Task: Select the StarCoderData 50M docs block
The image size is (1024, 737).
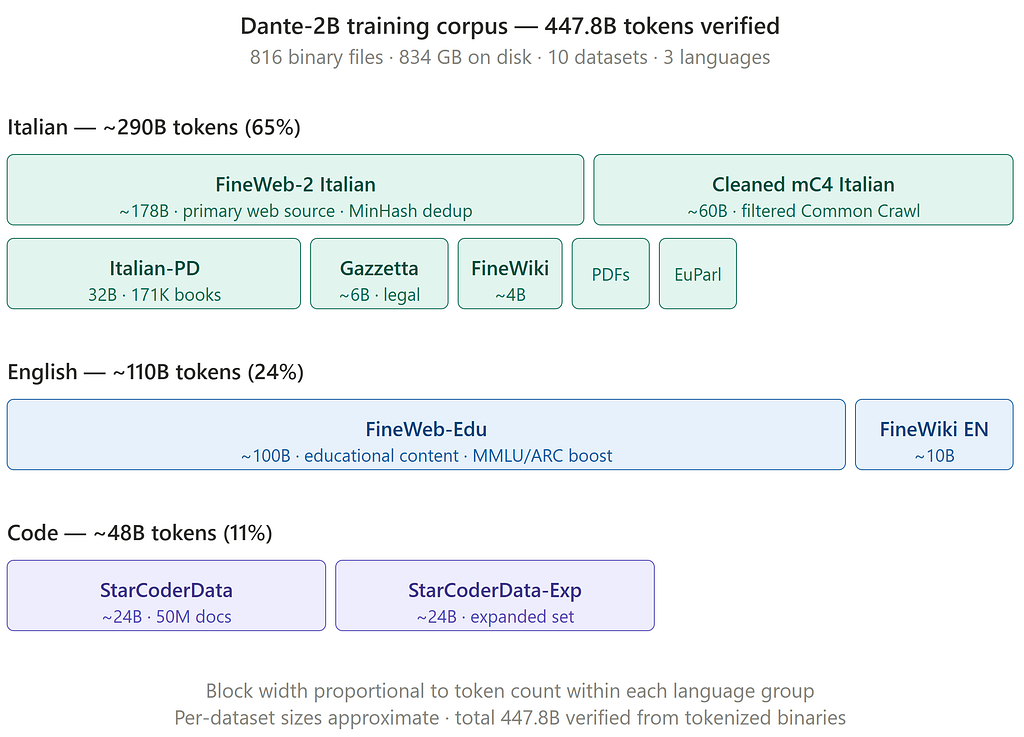Action: 167,595
